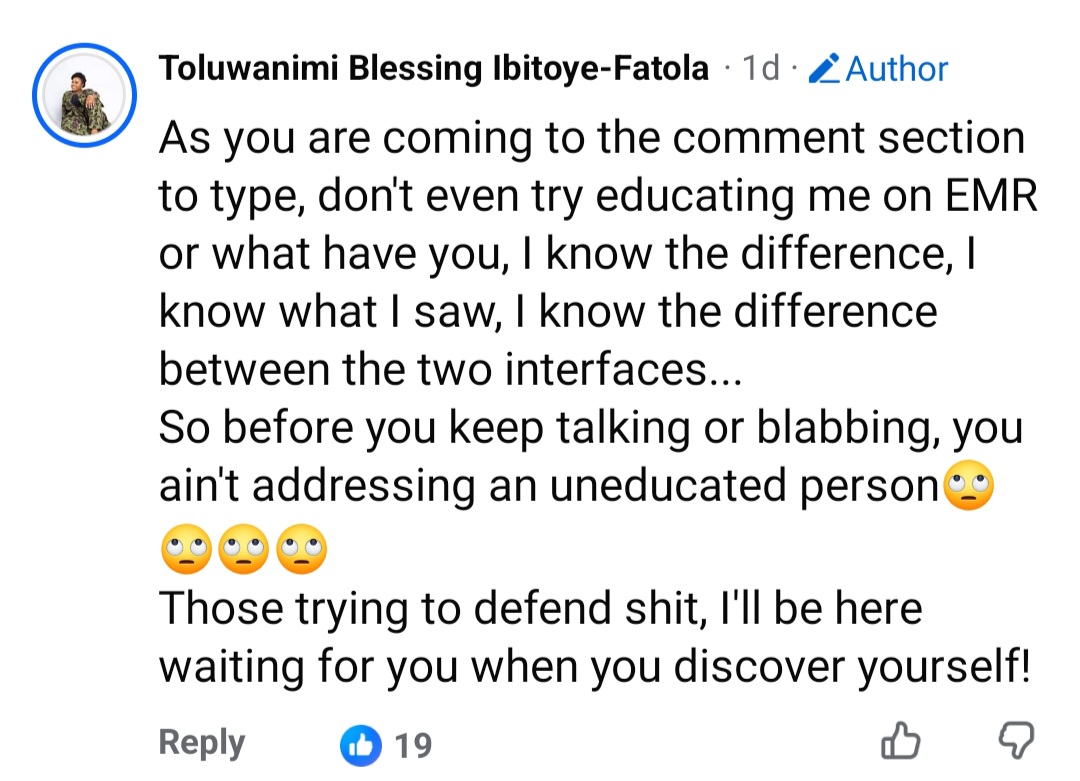Open the blue like reaction icon
Viewport: 1080px width, 781px height.
(x=361, y=745)
